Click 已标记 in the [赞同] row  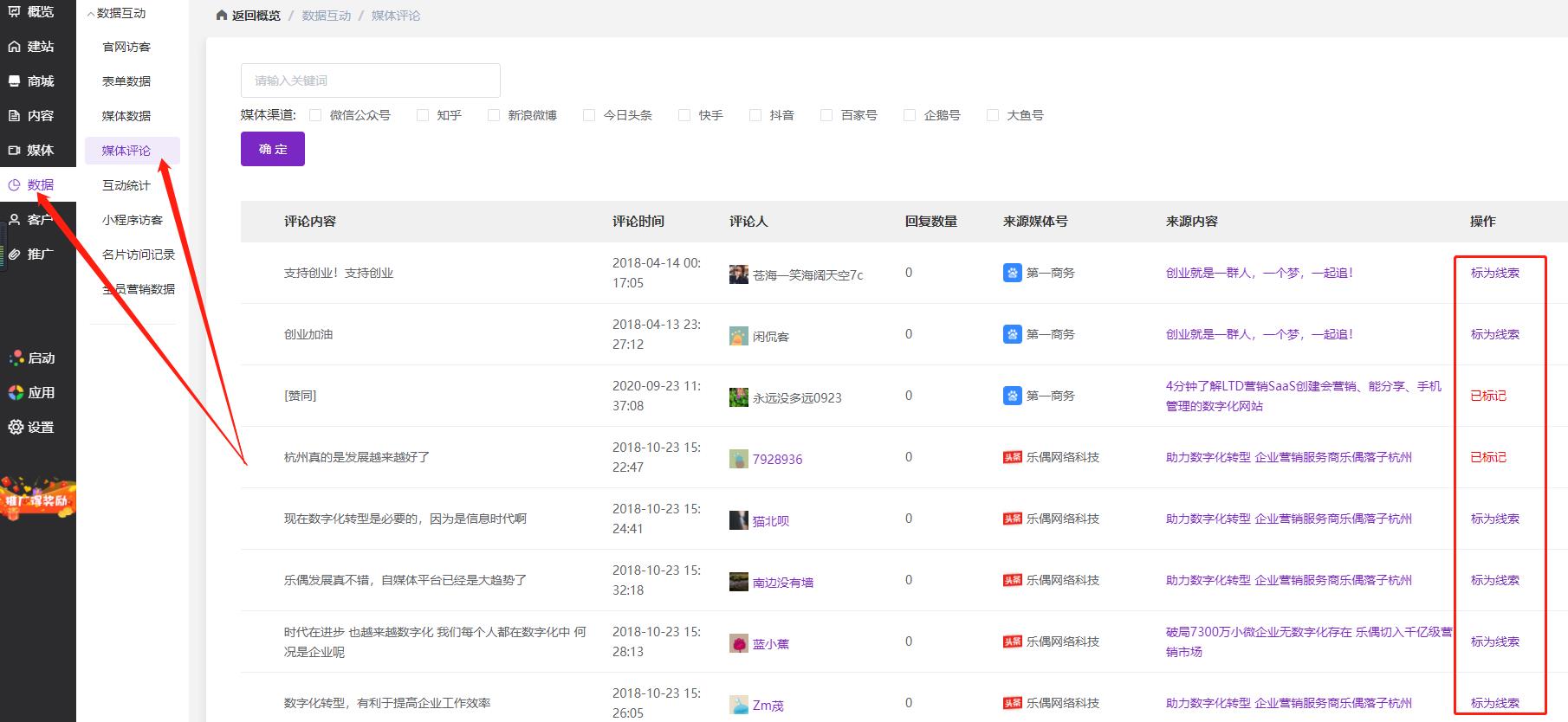[x=1488, y=396]
